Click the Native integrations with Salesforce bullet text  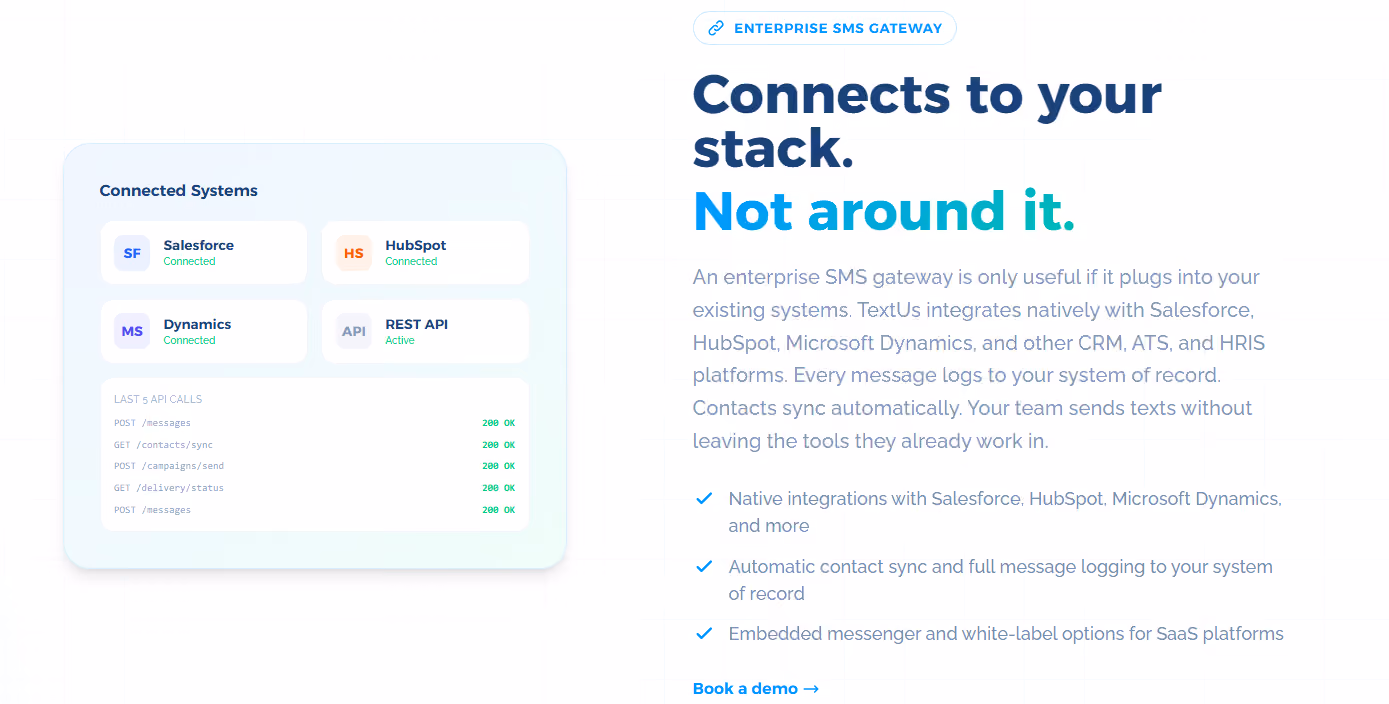(x=1005, y=512)
